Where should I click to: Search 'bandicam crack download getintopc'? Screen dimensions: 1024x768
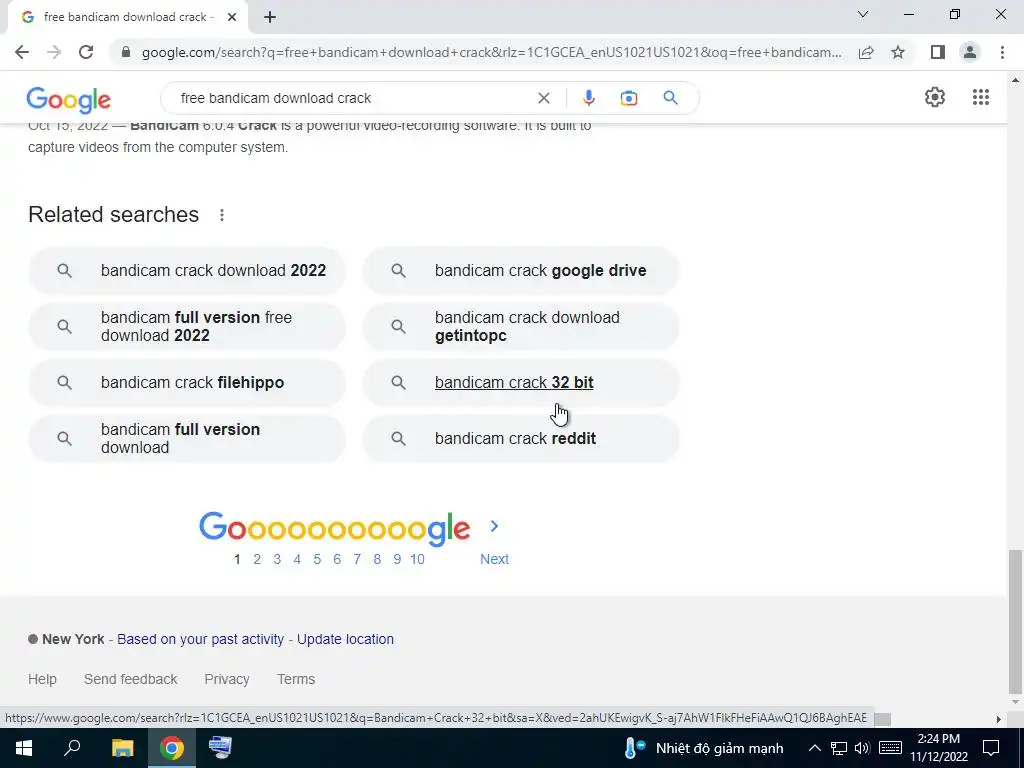pyautogui.click(x=521, y=327)
